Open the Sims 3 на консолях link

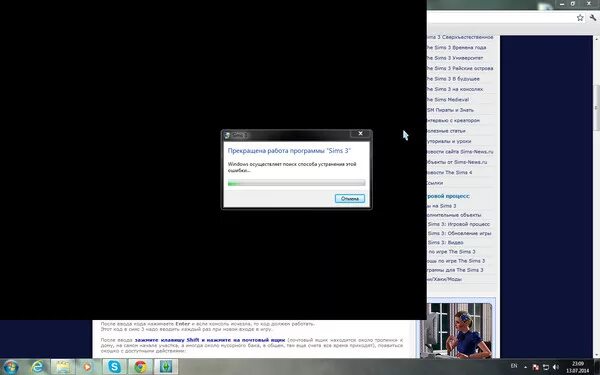coord(455,89)
